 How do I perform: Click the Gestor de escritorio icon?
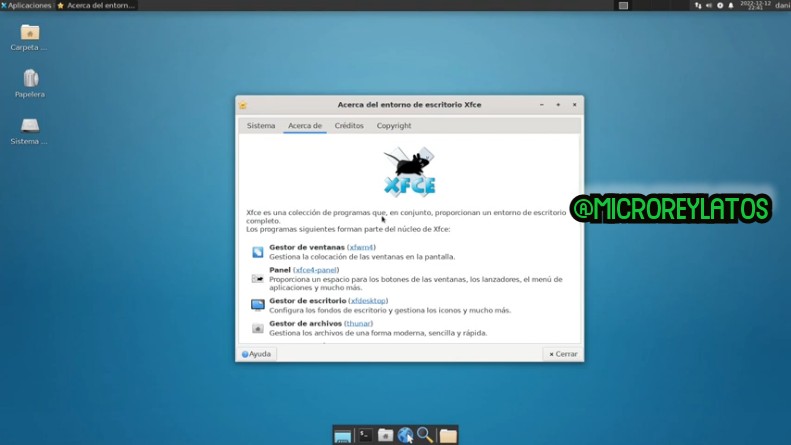point(257,305)
